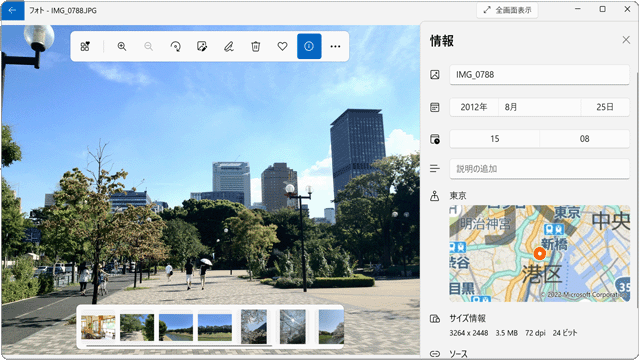Open the fifth filmstrip thumbnail with branches

[254, 327]
